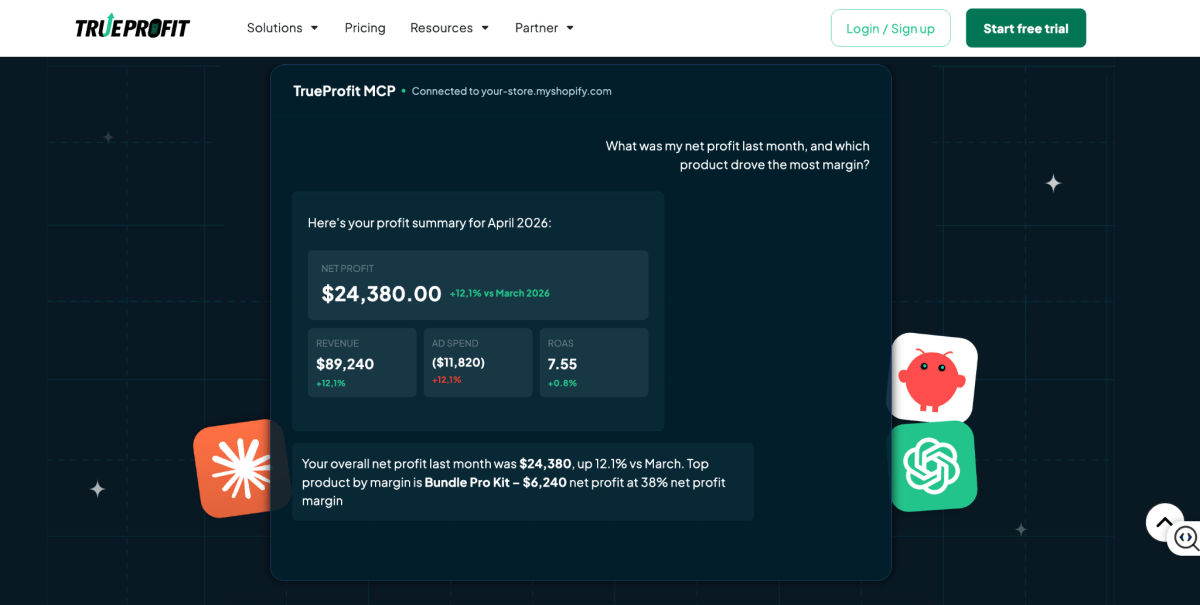Click the TrueProfit MCP title
Screen dimensions: 1200x605
pos(344,91)
